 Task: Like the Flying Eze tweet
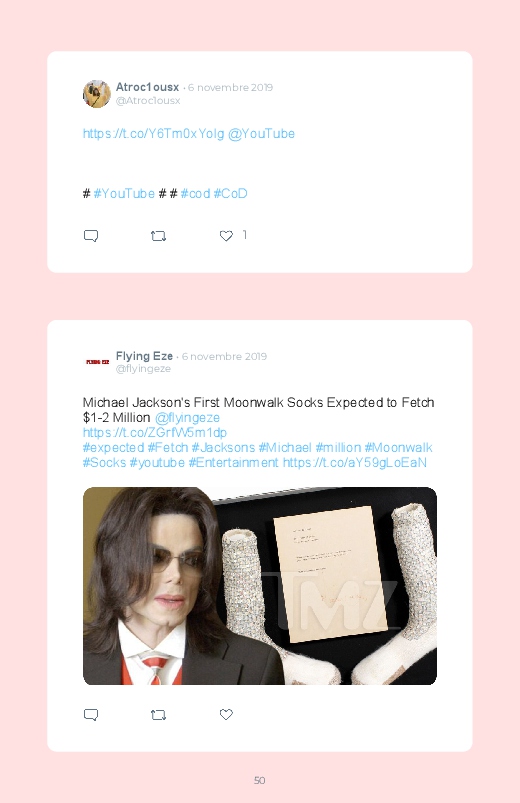[x=226, y=714]
